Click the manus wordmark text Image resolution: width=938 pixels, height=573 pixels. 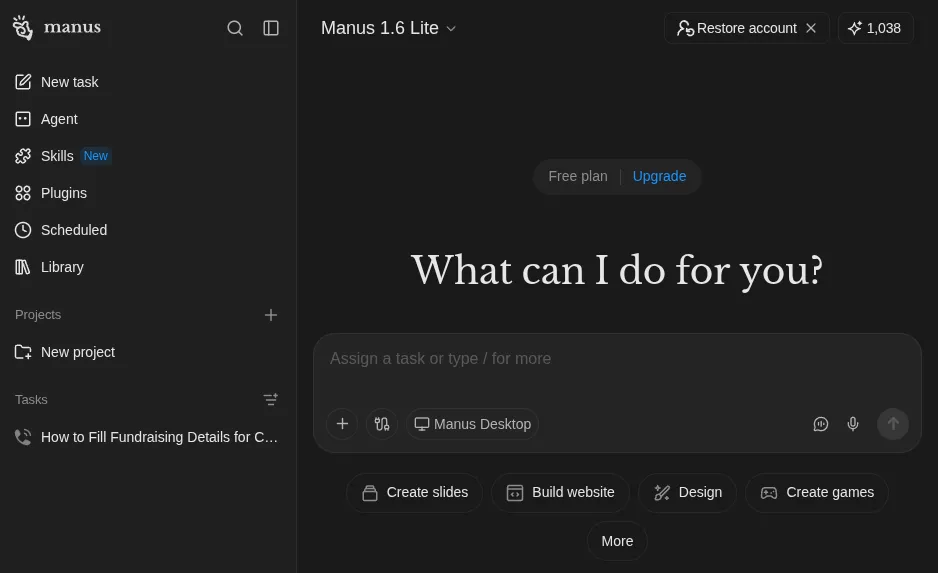(x=72, y=28)
